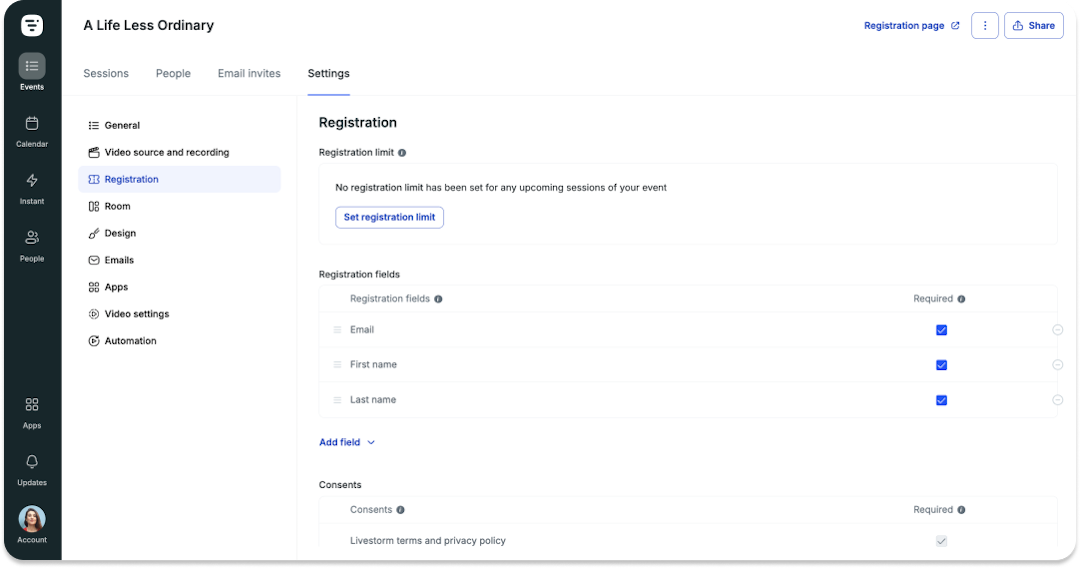Viewport: 1080px width, 568px height.
Task: Expand the Add field dropdown
Action: [347, 442]
